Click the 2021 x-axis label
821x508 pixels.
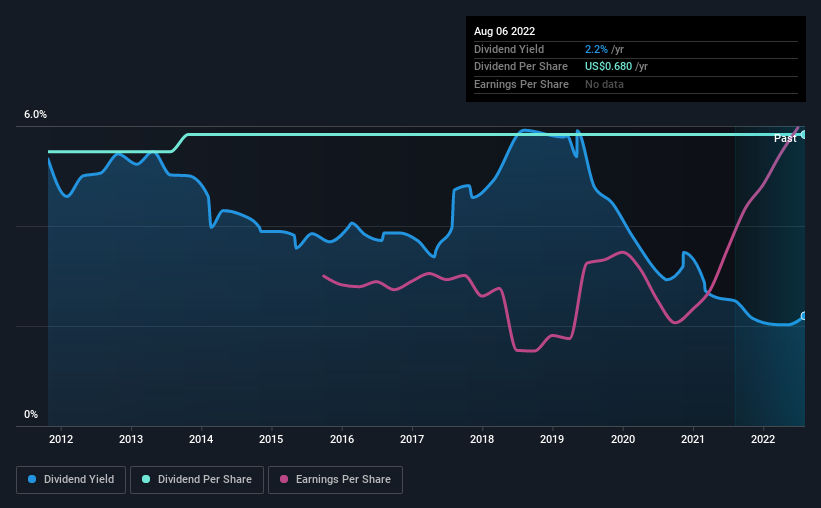point(693,439)
